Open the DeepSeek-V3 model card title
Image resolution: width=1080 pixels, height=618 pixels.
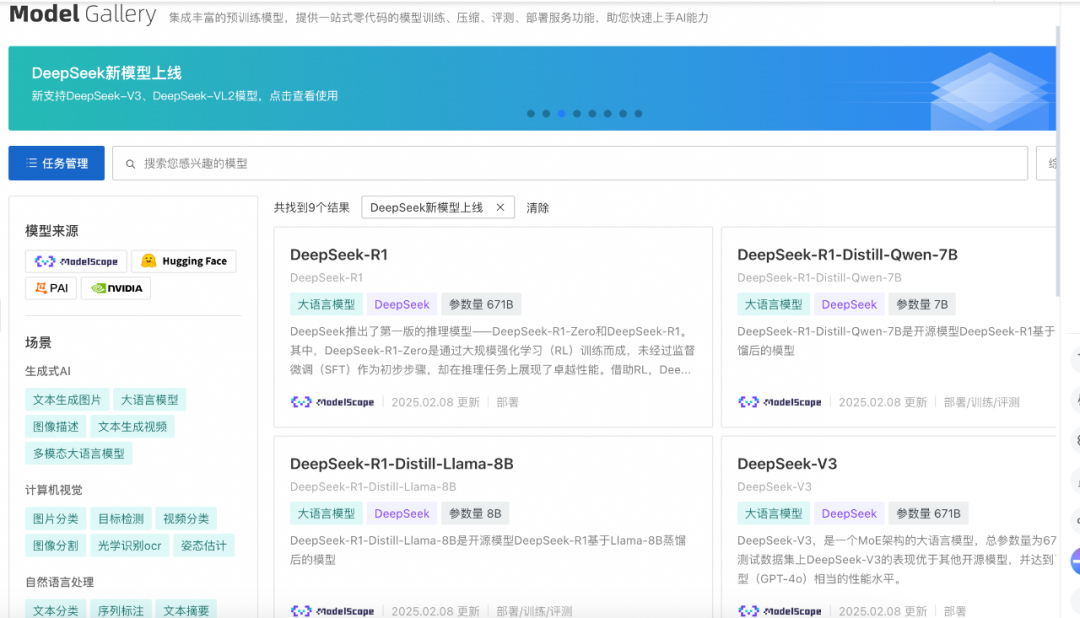click(787, 464)
